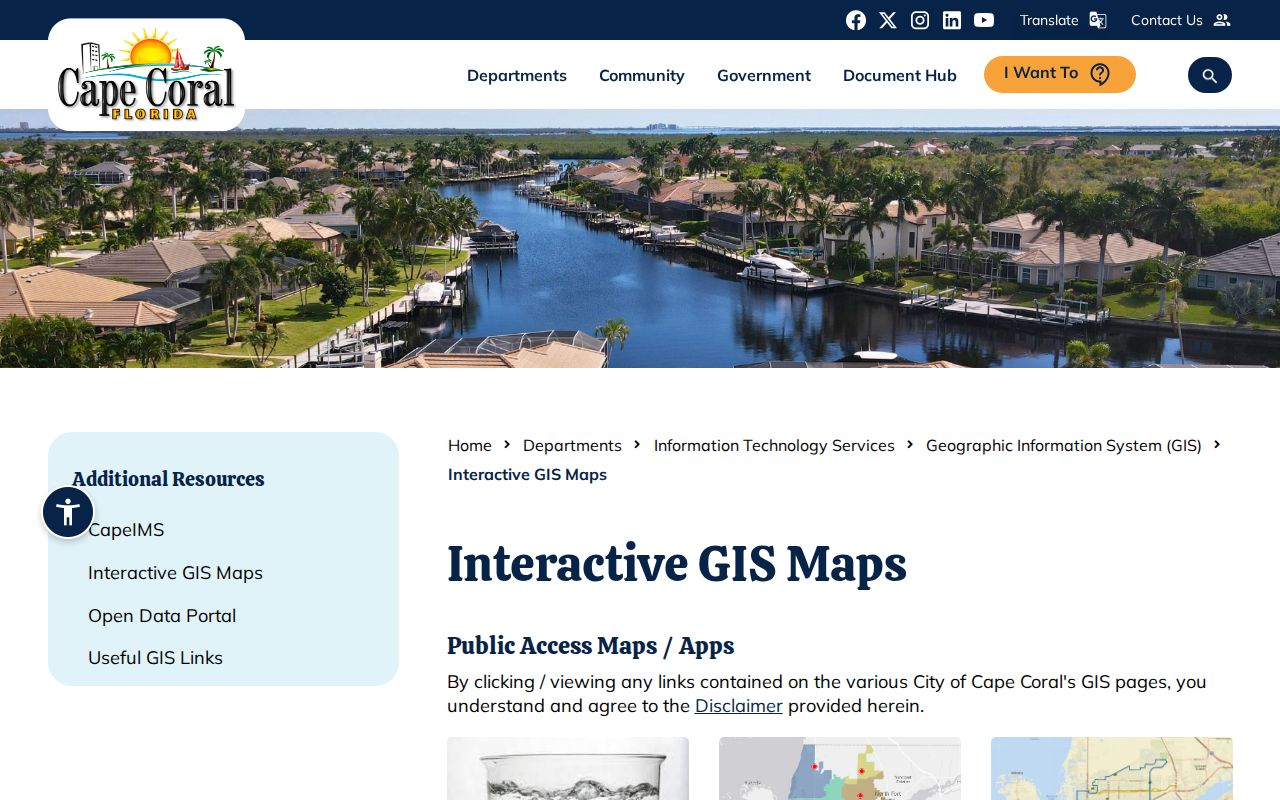Screen dimensions: 1280x800
Task: Open Information Technology Services breadcrumb link
Action: tap(774, 445)
